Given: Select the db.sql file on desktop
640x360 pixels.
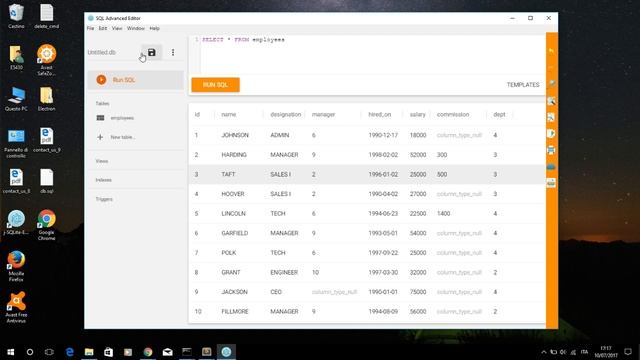Looking at the screenshot, I should coord(47,181).
